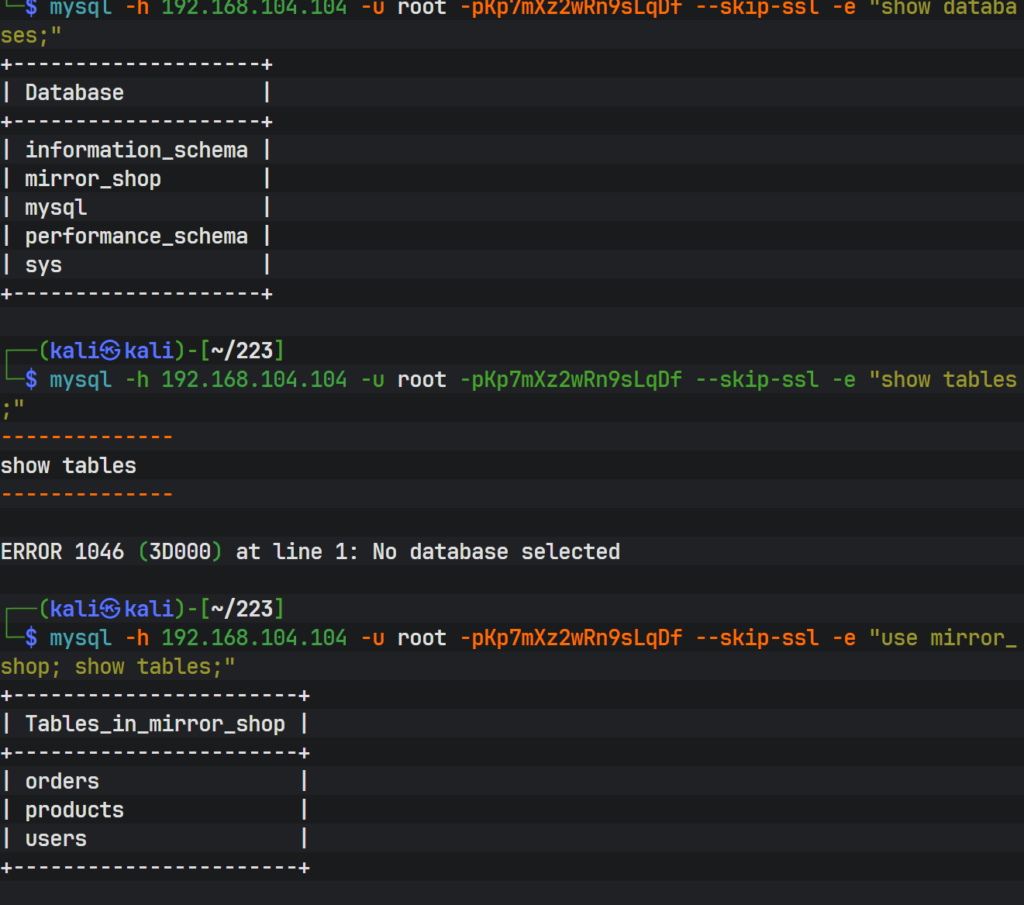
Task: Click the mysql entry in database list
Action: pyautogui.click(x=56, y=208)
